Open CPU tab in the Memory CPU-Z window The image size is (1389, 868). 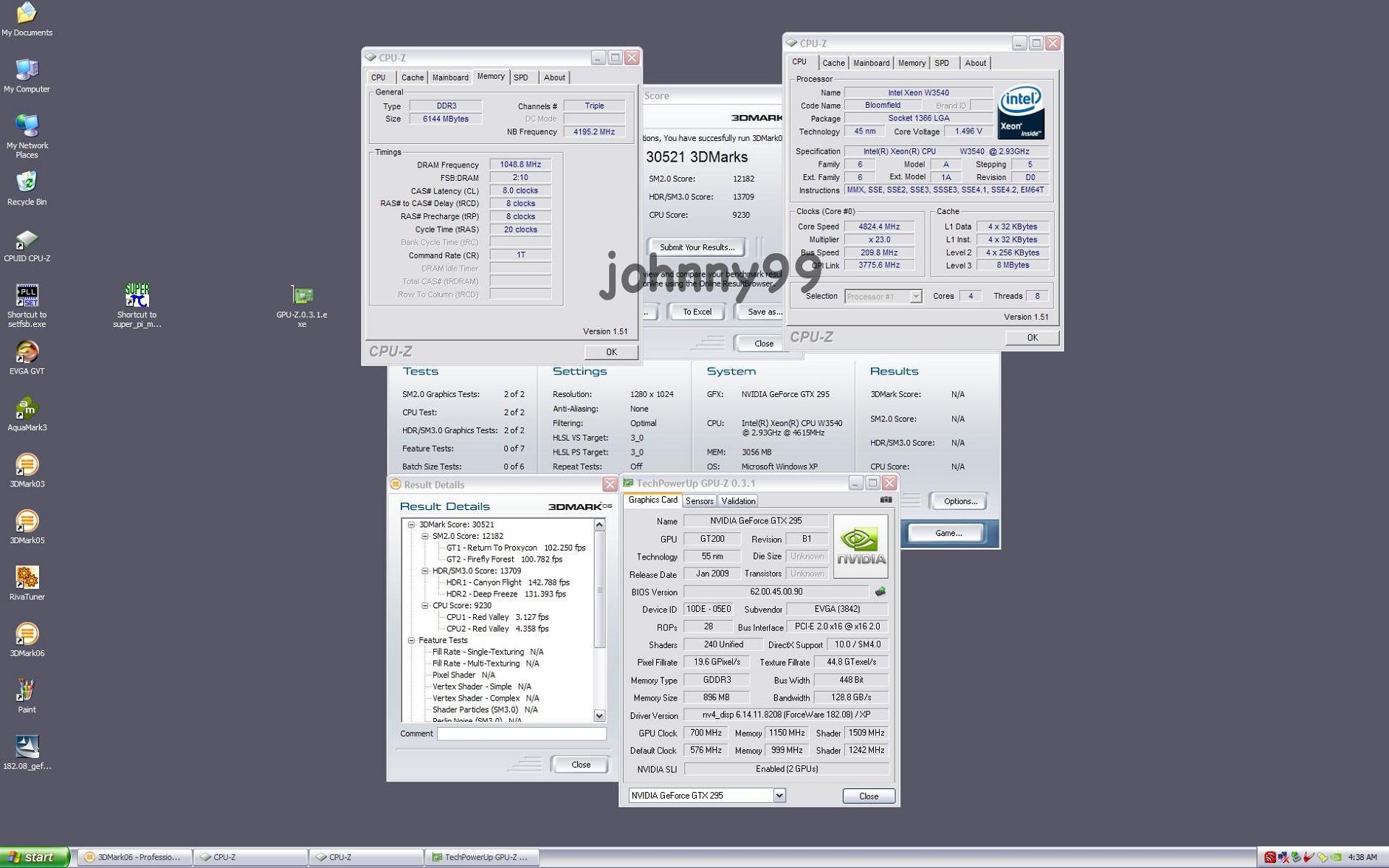coord(379,77)
